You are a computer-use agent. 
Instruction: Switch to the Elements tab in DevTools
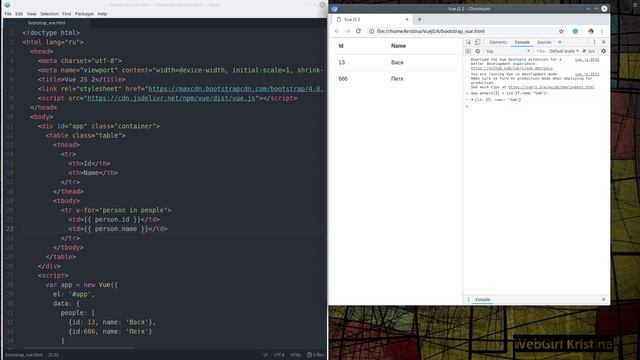click(498, 42)
